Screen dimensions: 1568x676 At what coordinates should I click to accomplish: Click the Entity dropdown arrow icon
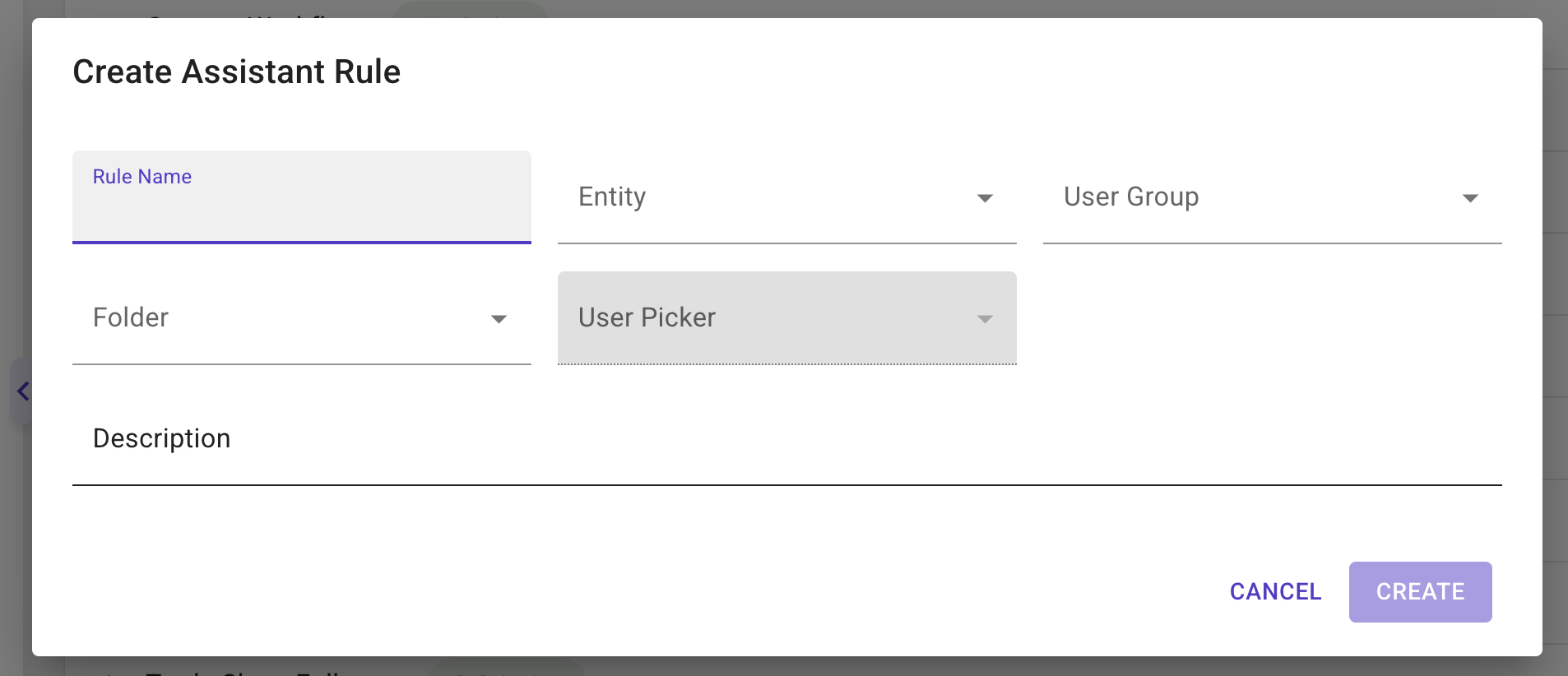tap(985, 198)
